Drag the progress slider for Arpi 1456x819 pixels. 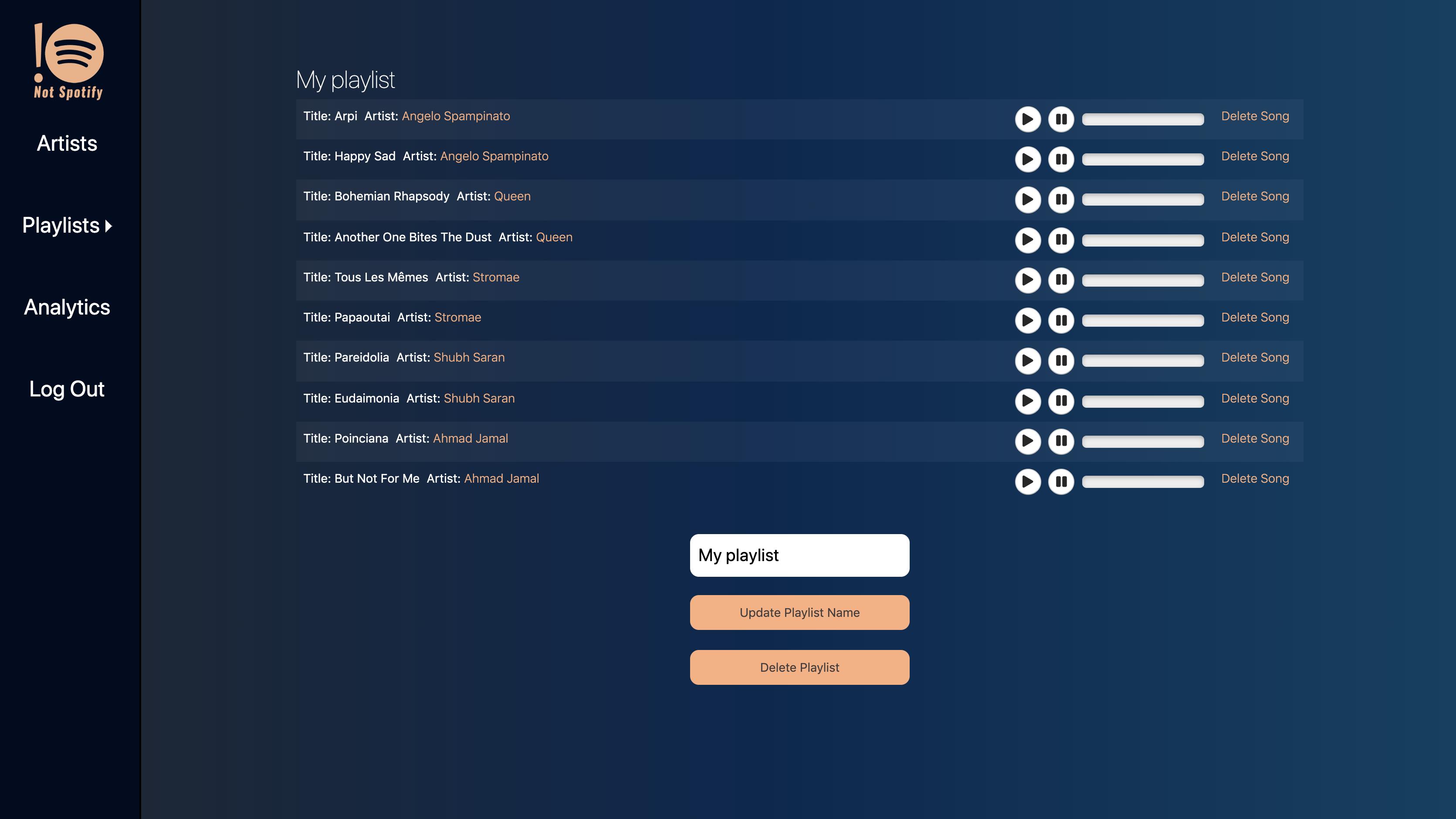pyautogui.click(x=1143, y=119)
